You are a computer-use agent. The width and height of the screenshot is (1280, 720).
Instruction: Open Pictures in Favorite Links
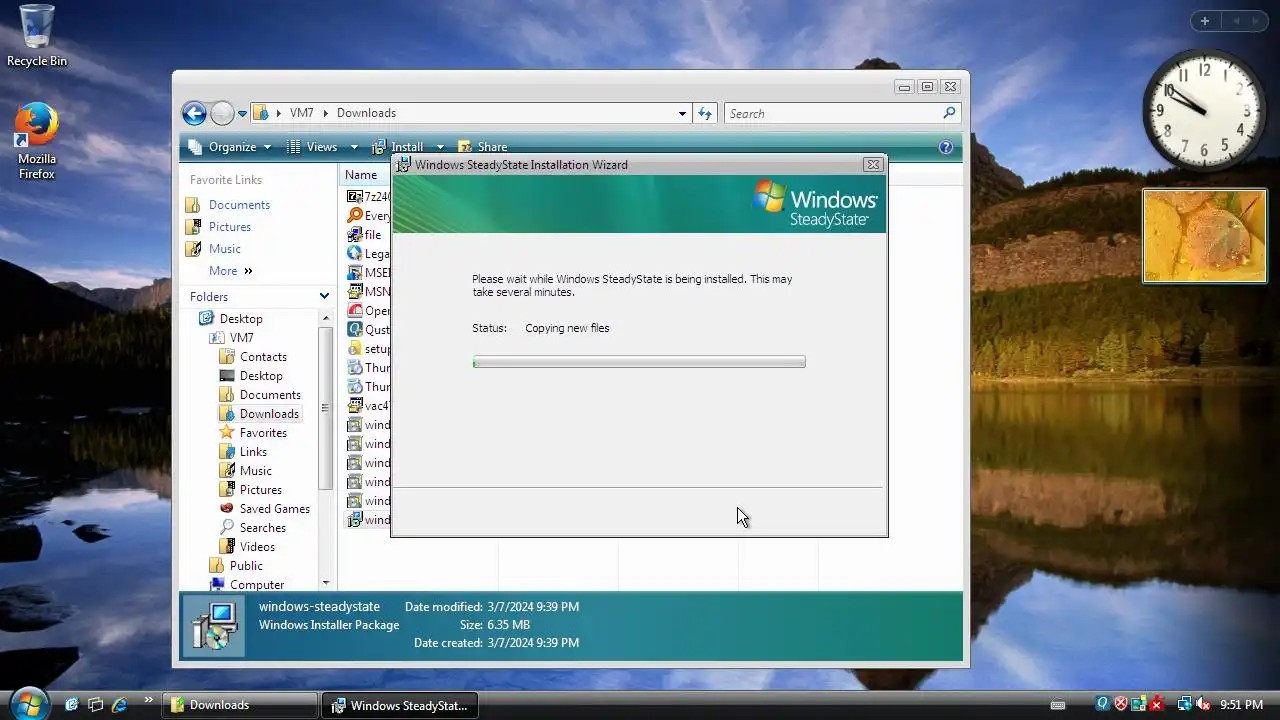[230, 227]
